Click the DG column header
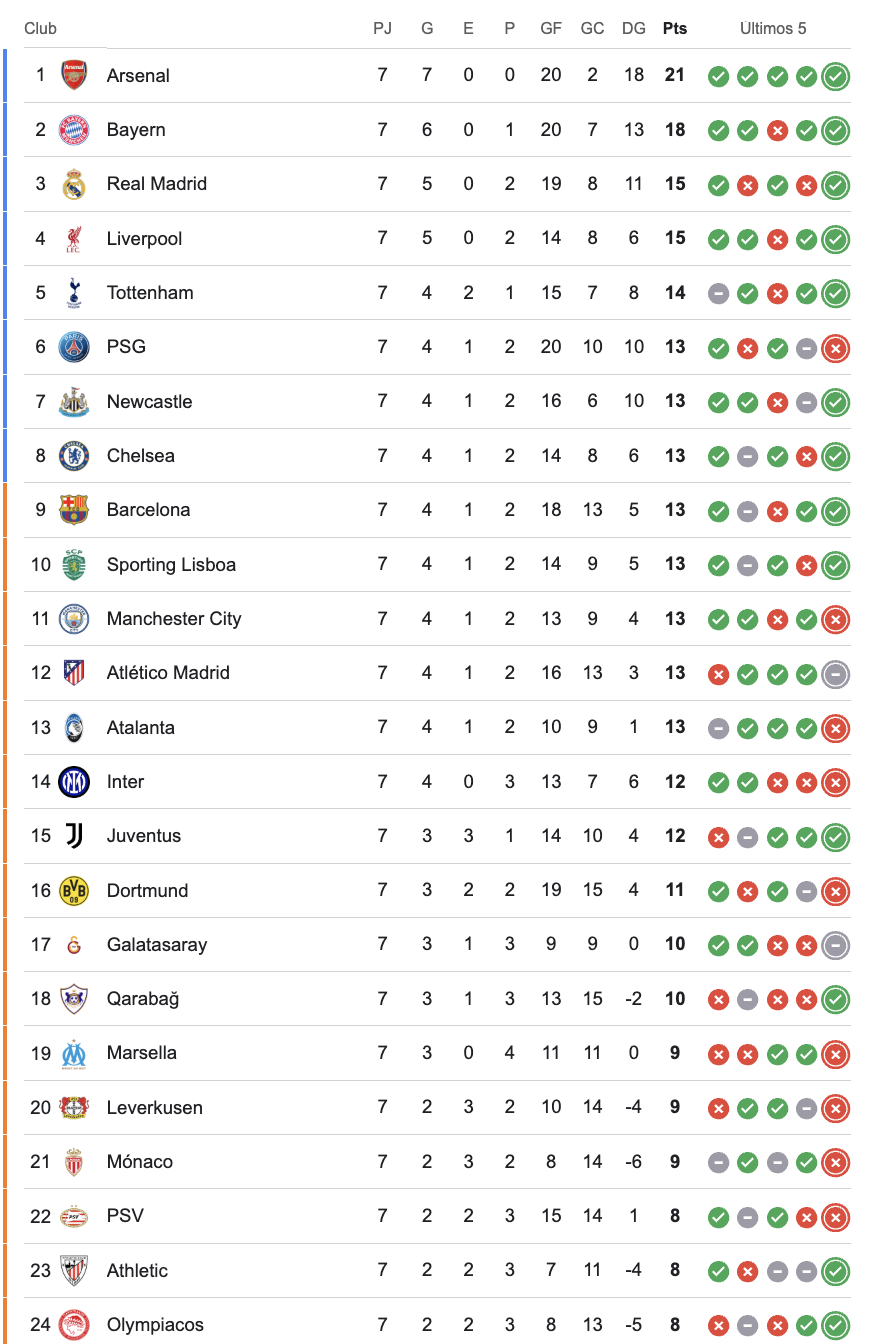The width and height of the screenshot is (884, 1344). point(634,29)
